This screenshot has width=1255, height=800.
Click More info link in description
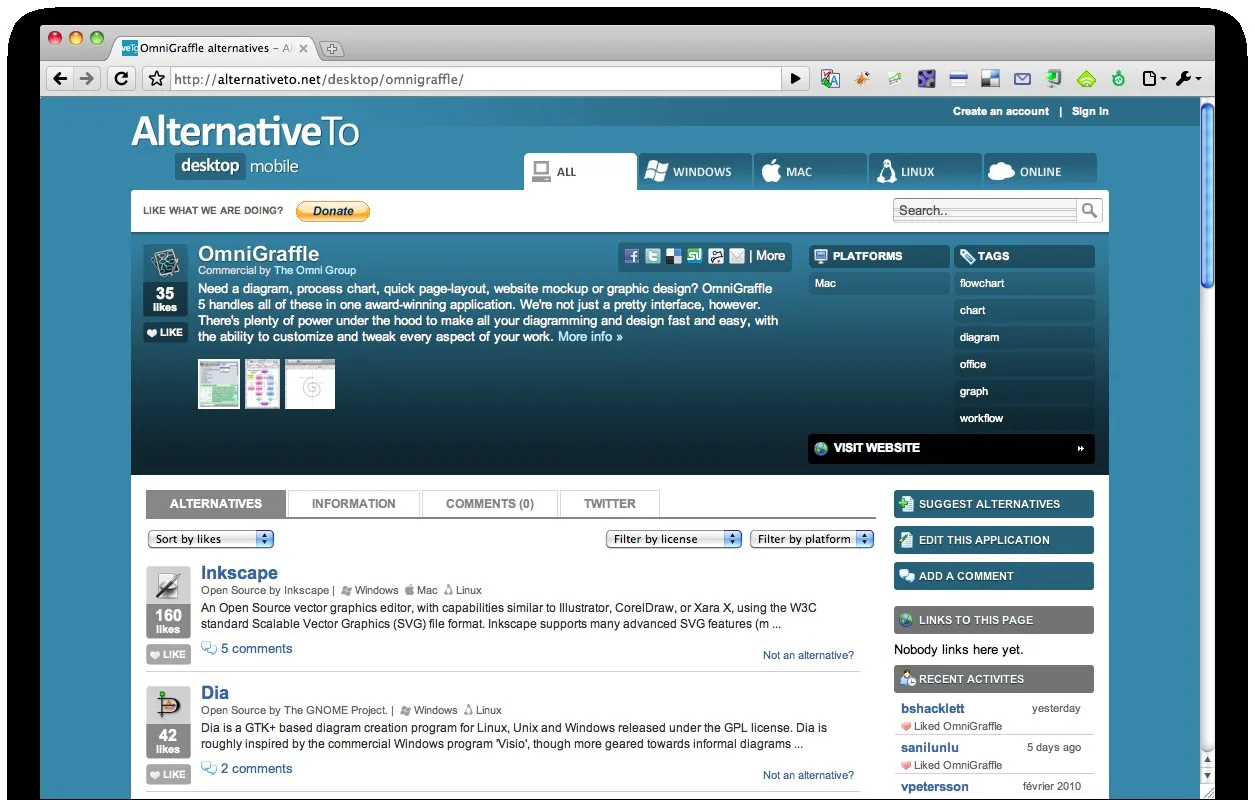point(590,337)
